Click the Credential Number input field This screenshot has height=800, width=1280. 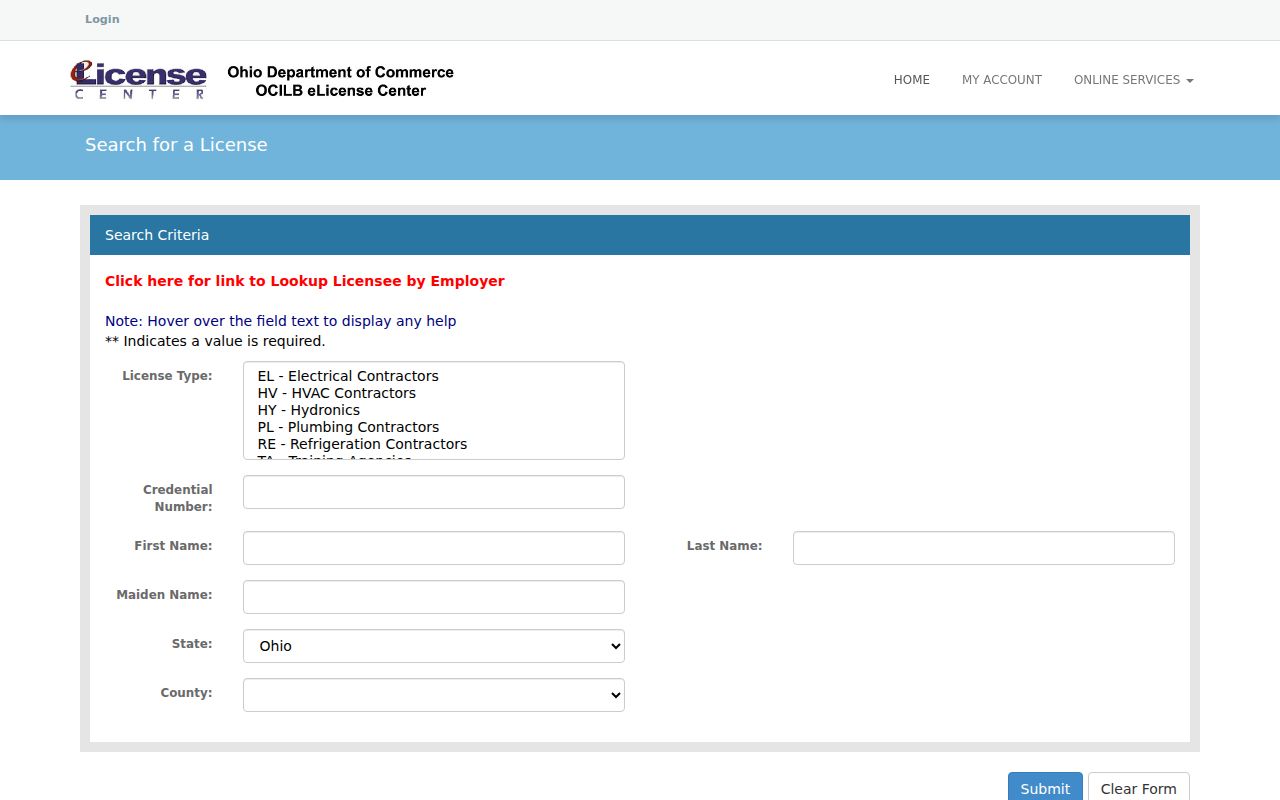(x=434, y=492)
